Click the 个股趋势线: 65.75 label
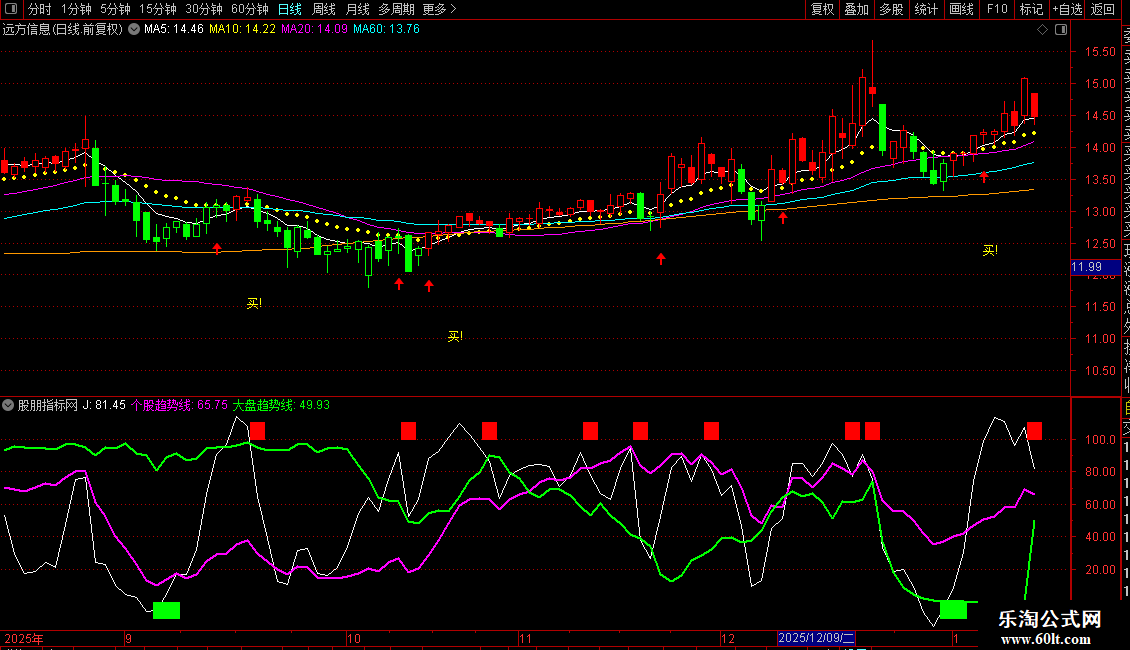Image resolution: width=1130 pixels, height=650 pixels. 179,405
